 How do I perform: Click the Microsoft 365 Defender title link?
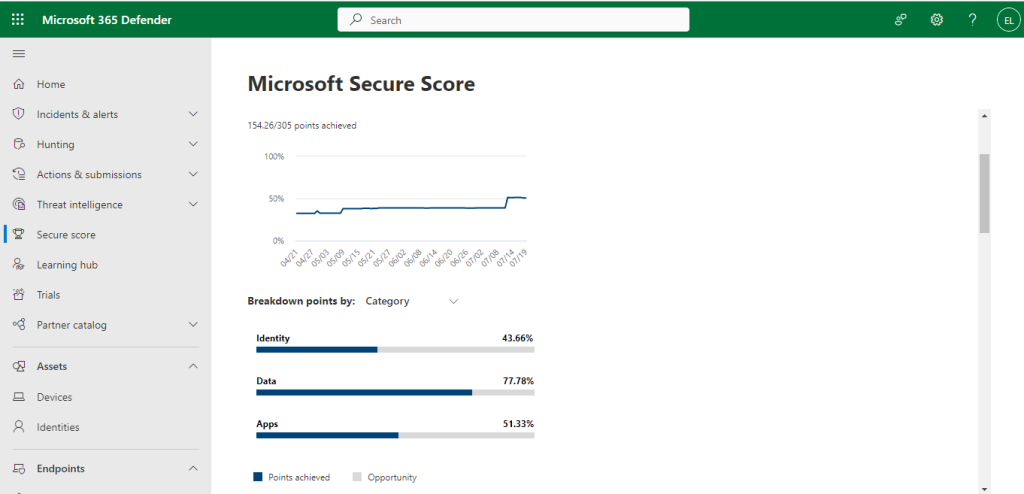(x=107, y=20)
